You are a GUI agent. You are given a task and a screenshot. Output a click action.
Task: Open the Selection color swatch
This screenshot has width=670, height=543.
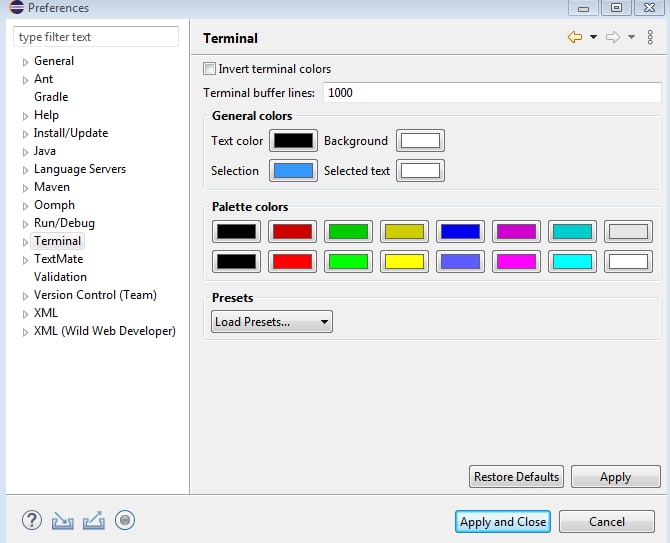tap(293, 170)
